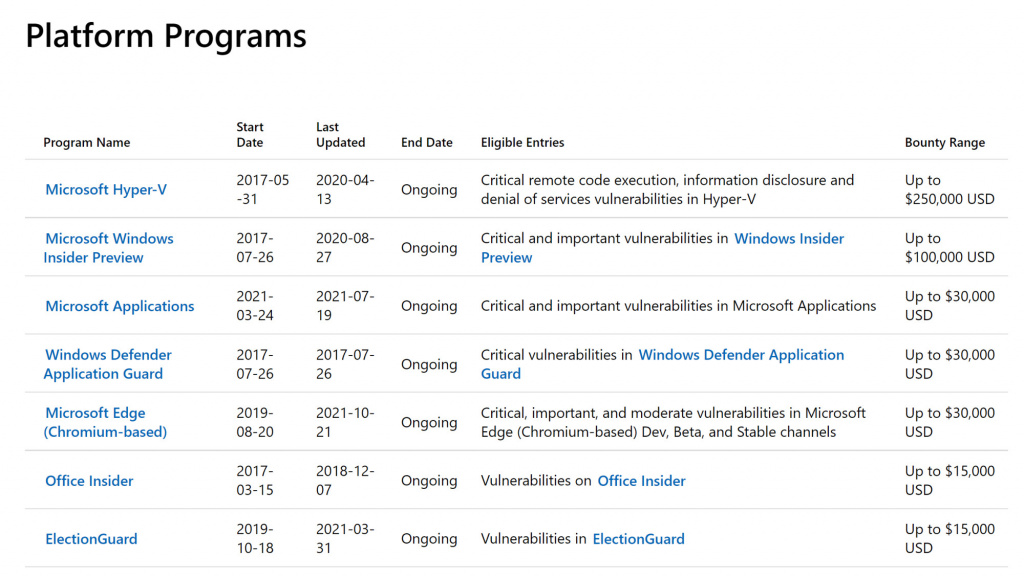Click last updated 2021-10-21 for Microsoft Edge

(x=345, y=422)
